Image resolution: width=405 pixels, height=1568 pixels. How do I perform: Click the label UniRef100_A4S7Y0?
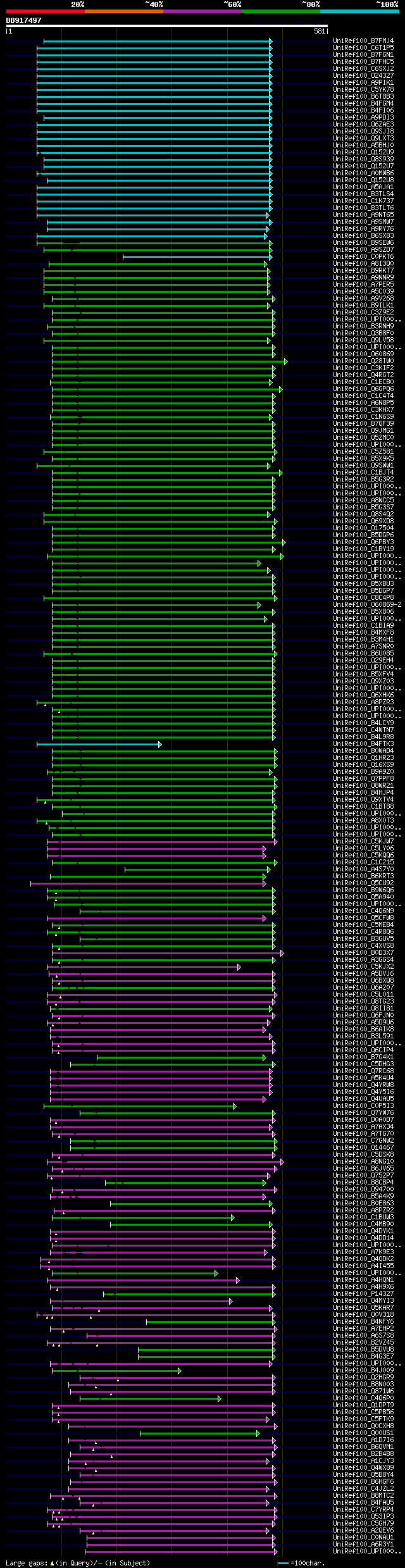click(x=363, y=869)
